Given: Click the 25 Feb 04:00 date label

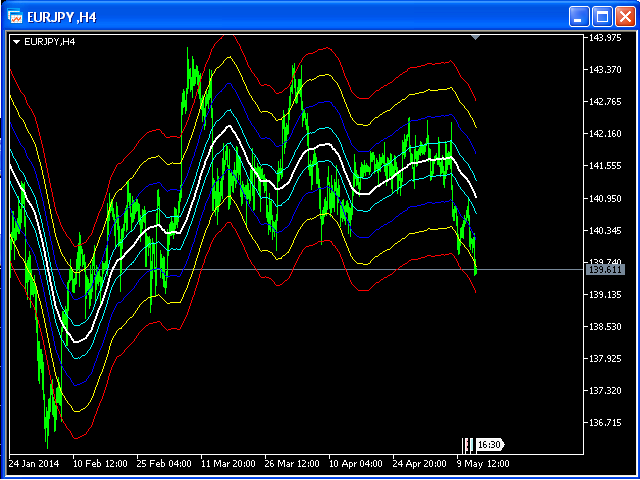Looking at the screenshot, I should (x=164, y=464).
